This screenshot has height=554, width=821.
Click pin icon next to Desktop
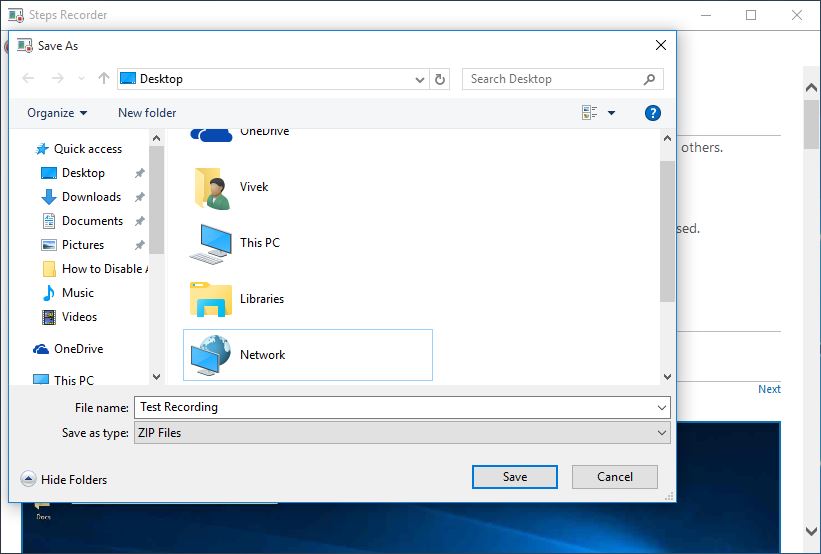(x=139, y=173)
